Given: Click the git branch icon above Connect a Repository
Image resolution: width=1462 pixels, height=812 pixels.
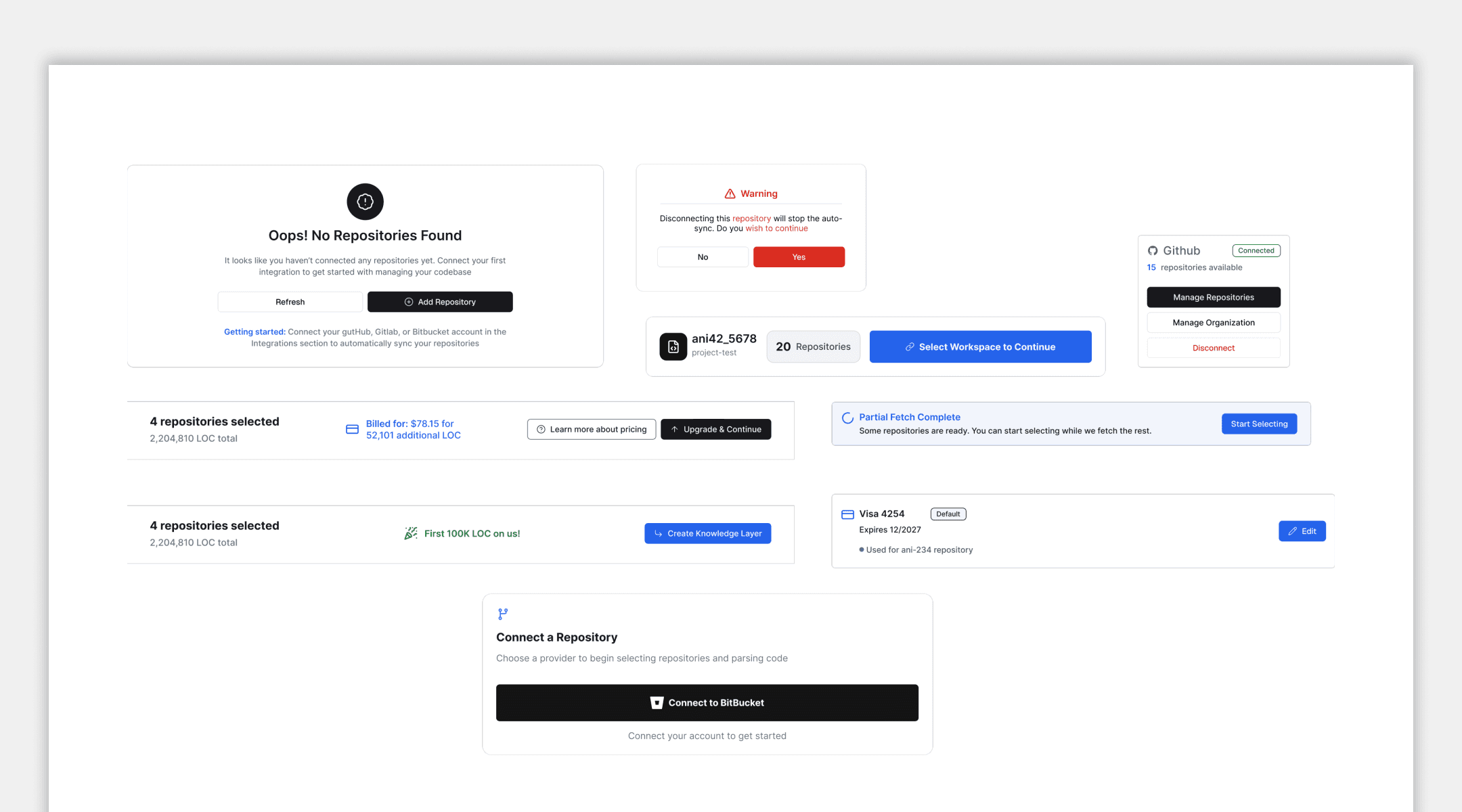Looking at the screenshot, I should tap(502, 614).
